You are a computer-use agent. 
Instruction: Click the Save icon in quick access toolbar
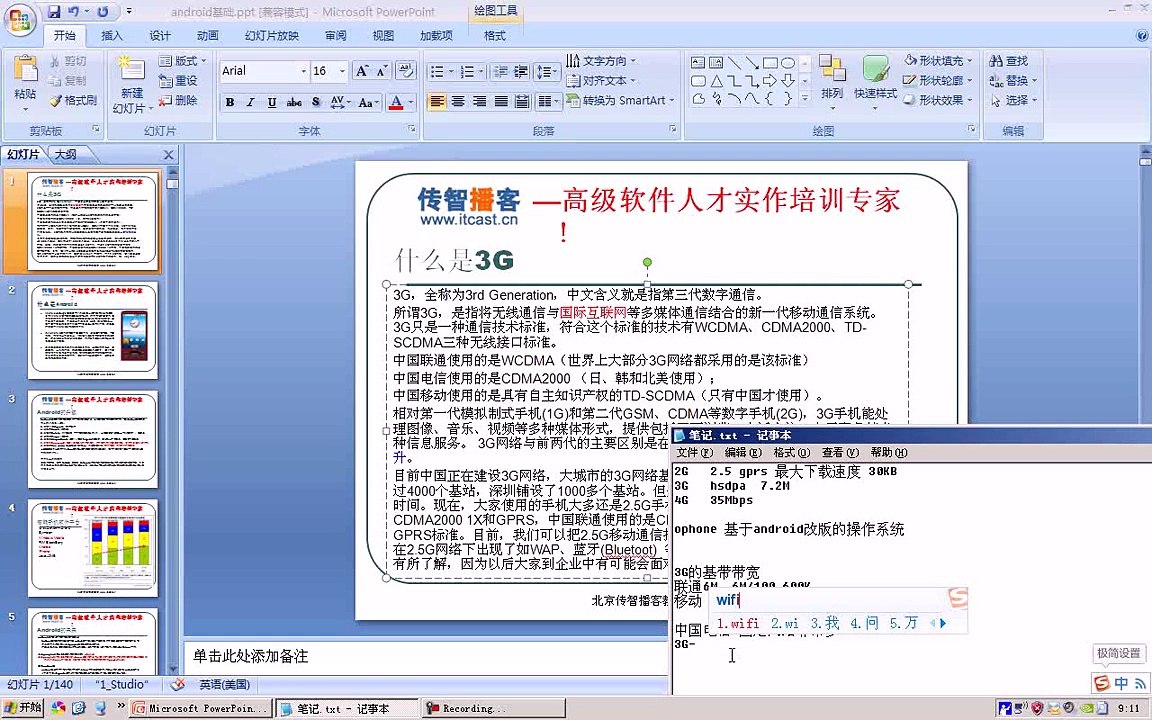(54, 12)
